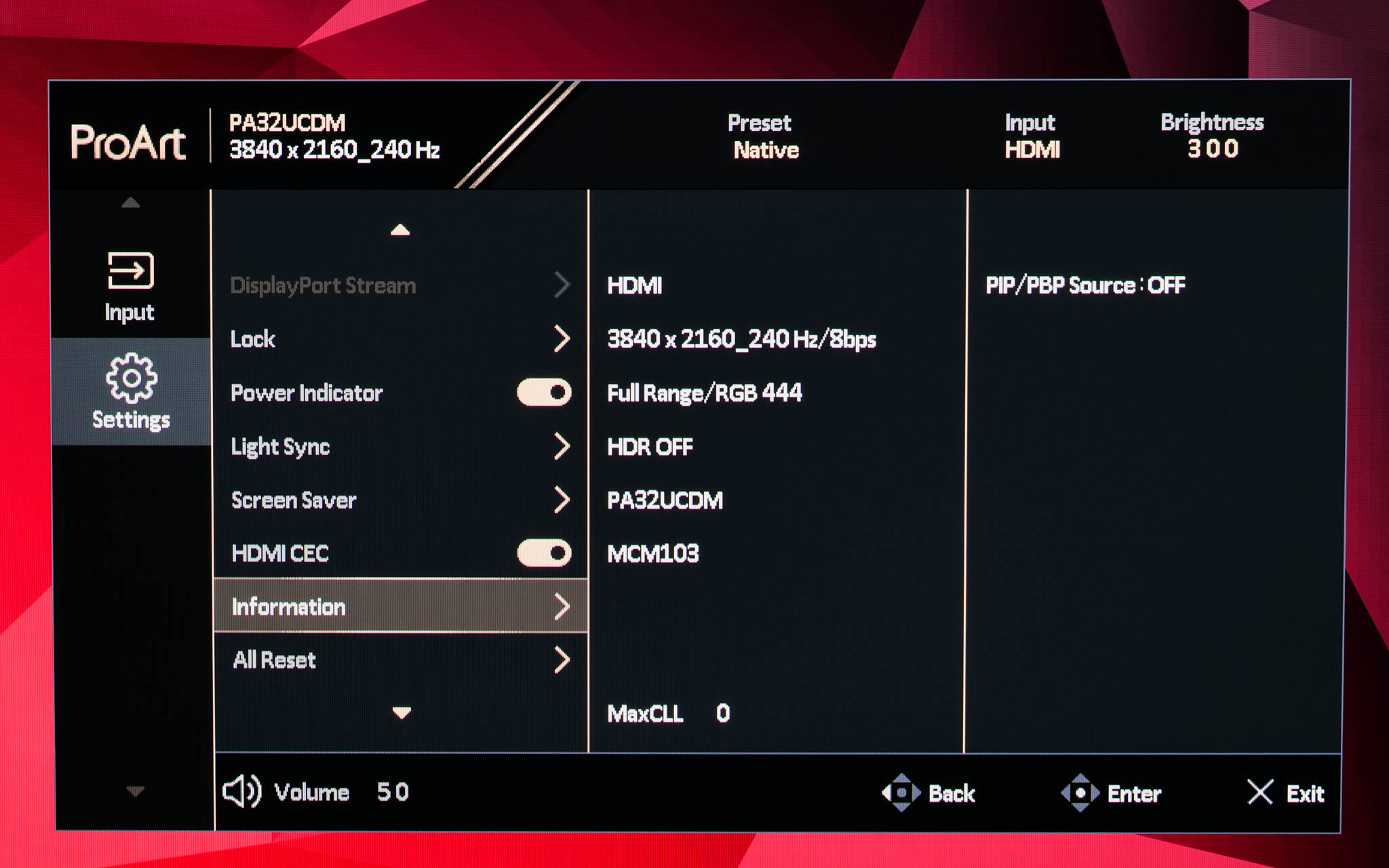Open the All Reset chevron
The width and height of the screenshot is (1389, 868).
click(561, 660)
